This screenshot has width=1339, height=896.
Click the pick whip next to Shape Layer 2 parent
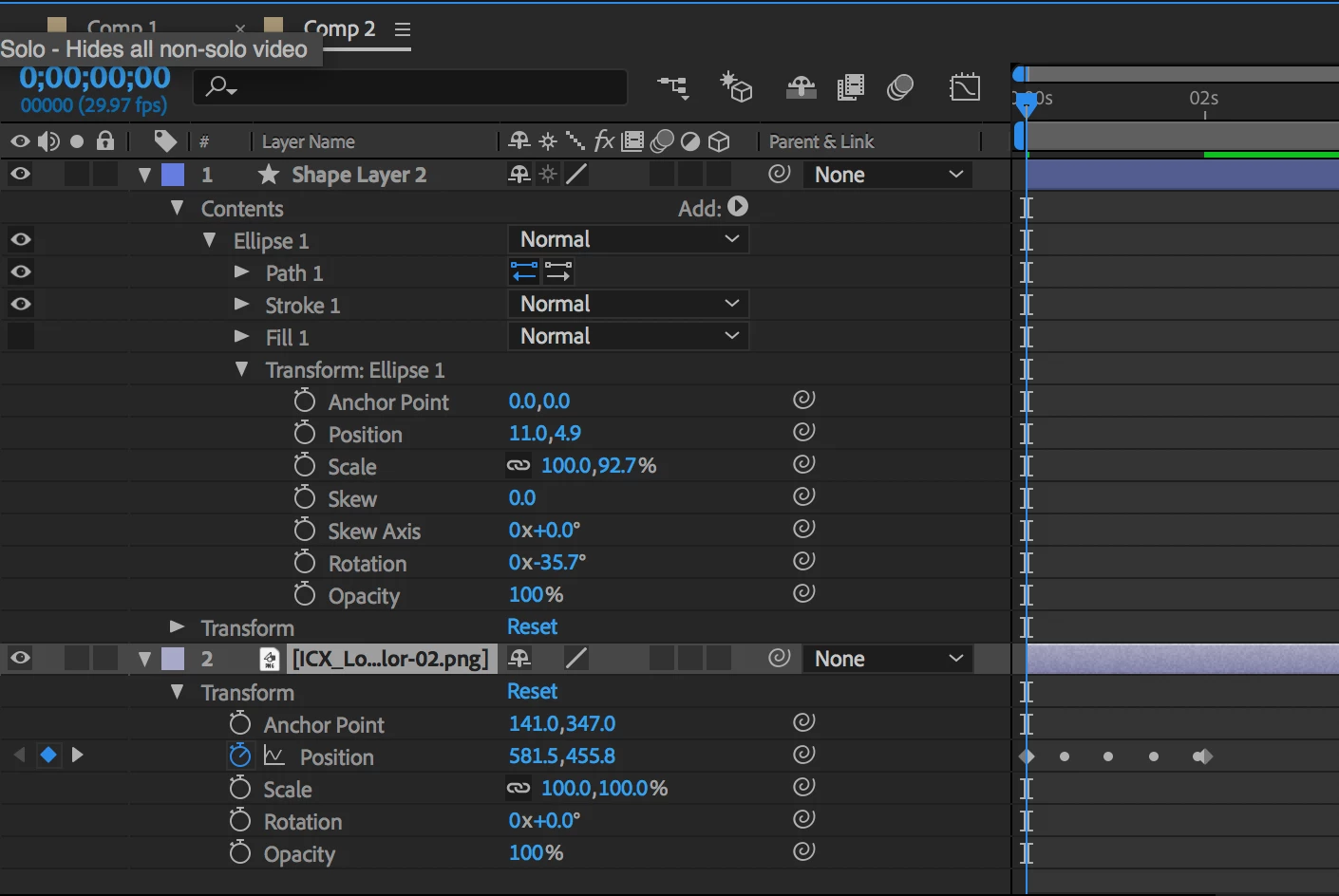tap(780, 174)
